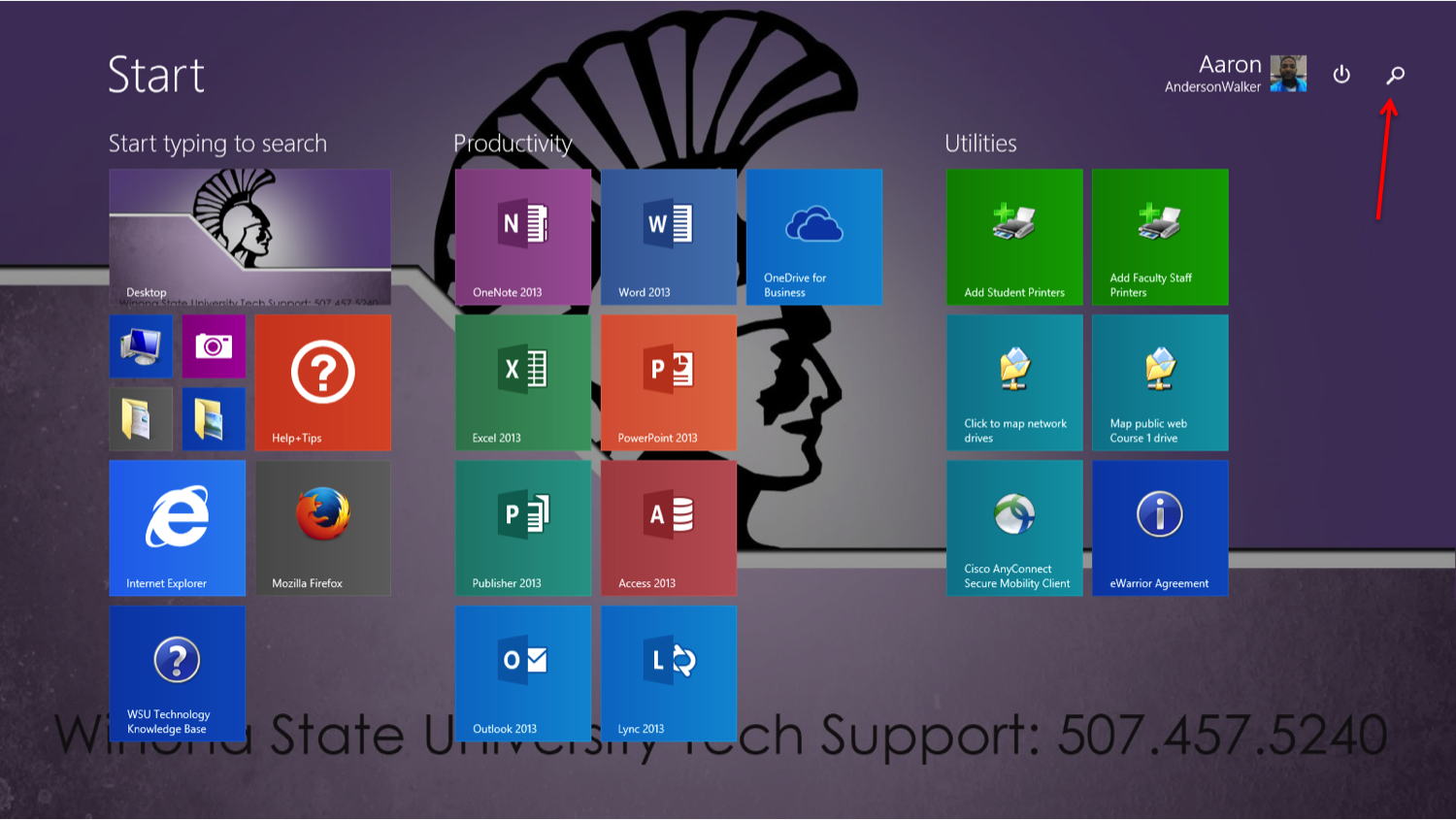
Task: Launch Mozilla Firefox
Action: coord(323,528)
